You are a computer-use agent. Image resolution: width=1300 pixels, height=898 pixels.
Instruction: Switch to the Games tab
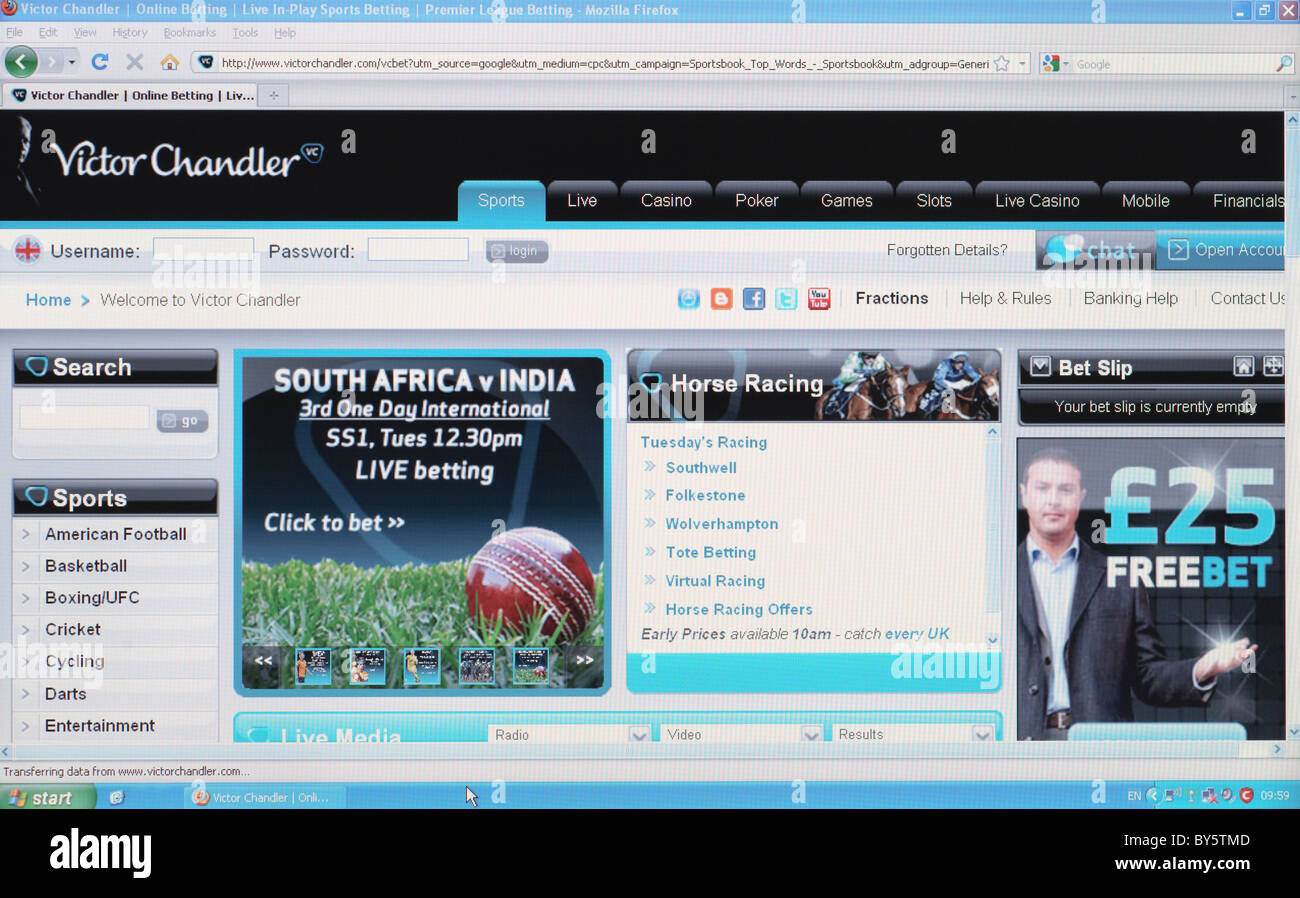click(847, 201)
